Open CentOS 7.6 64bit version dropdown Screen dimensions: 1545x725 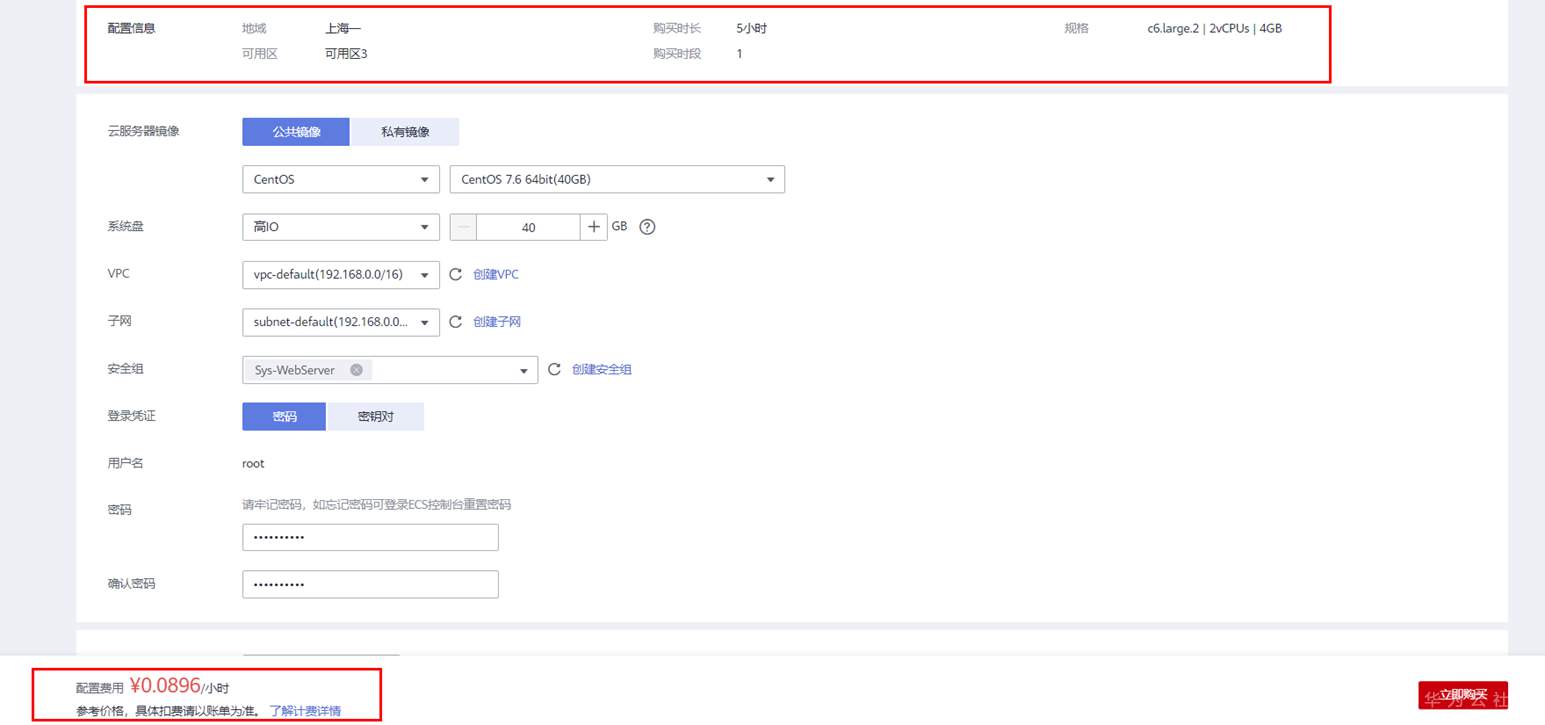(x=618, y=180)
